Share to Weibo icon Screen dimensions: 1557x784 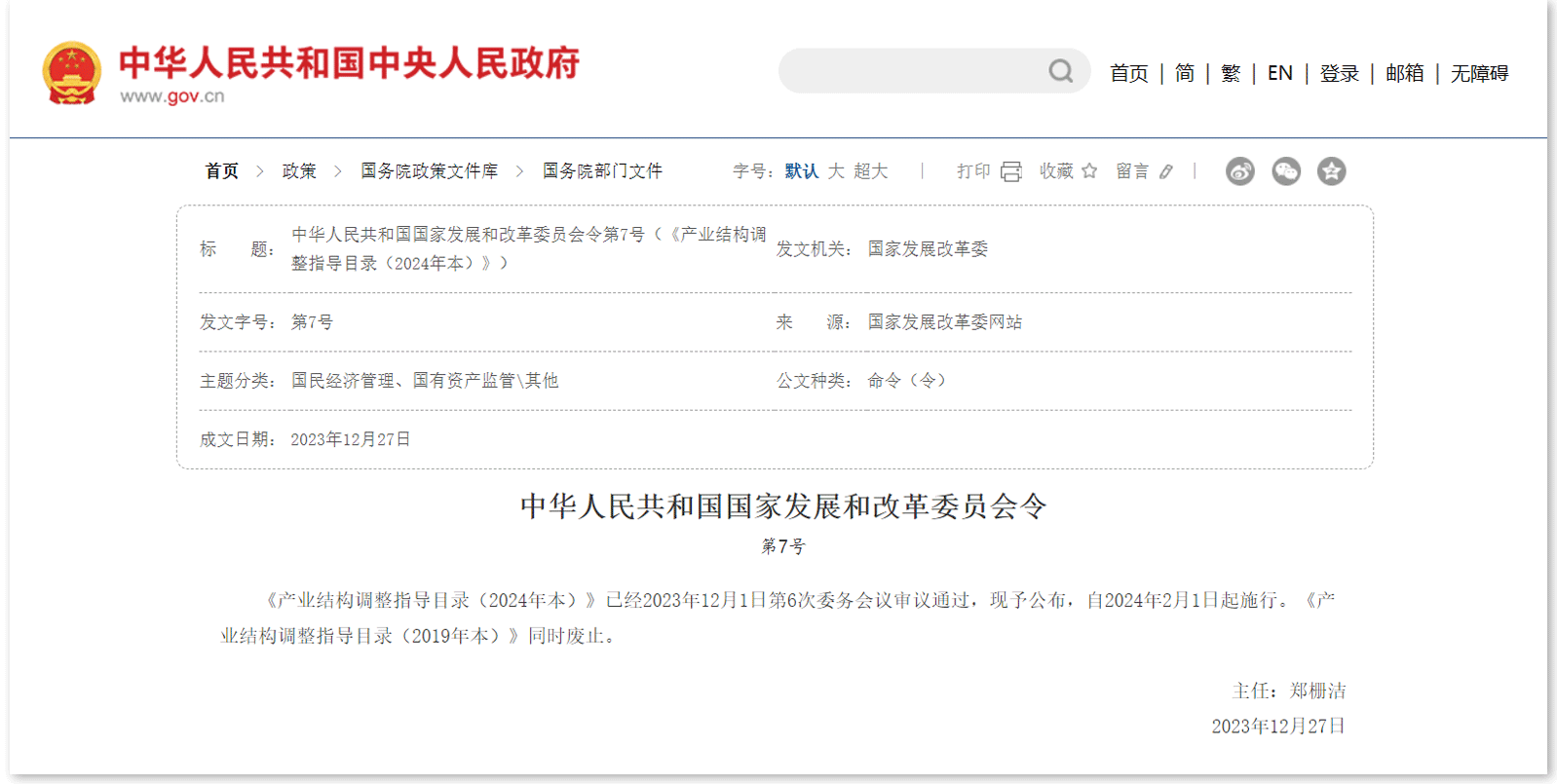(1240, 171)
